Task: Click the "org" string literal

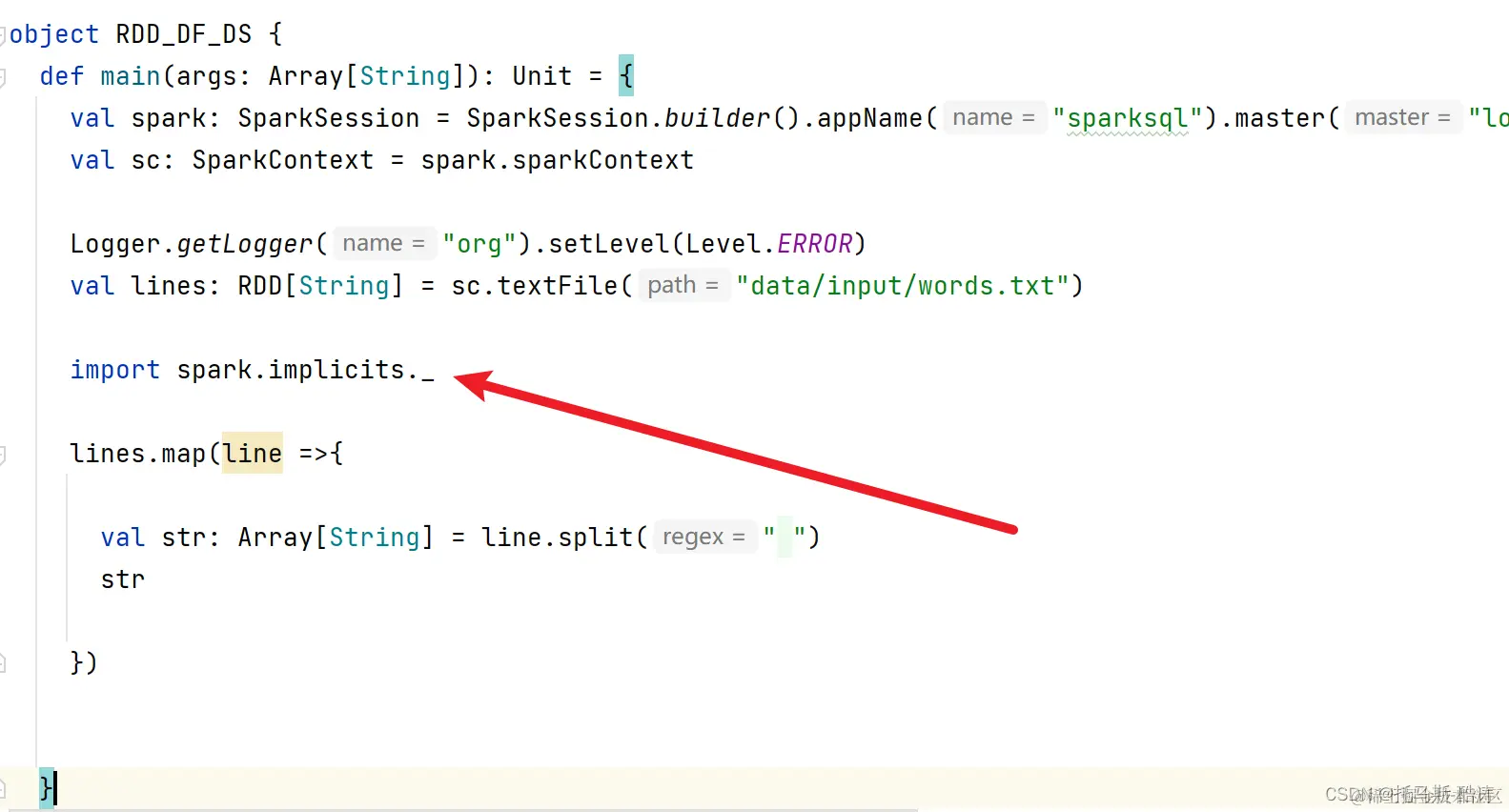Action: tap(479, 244)
